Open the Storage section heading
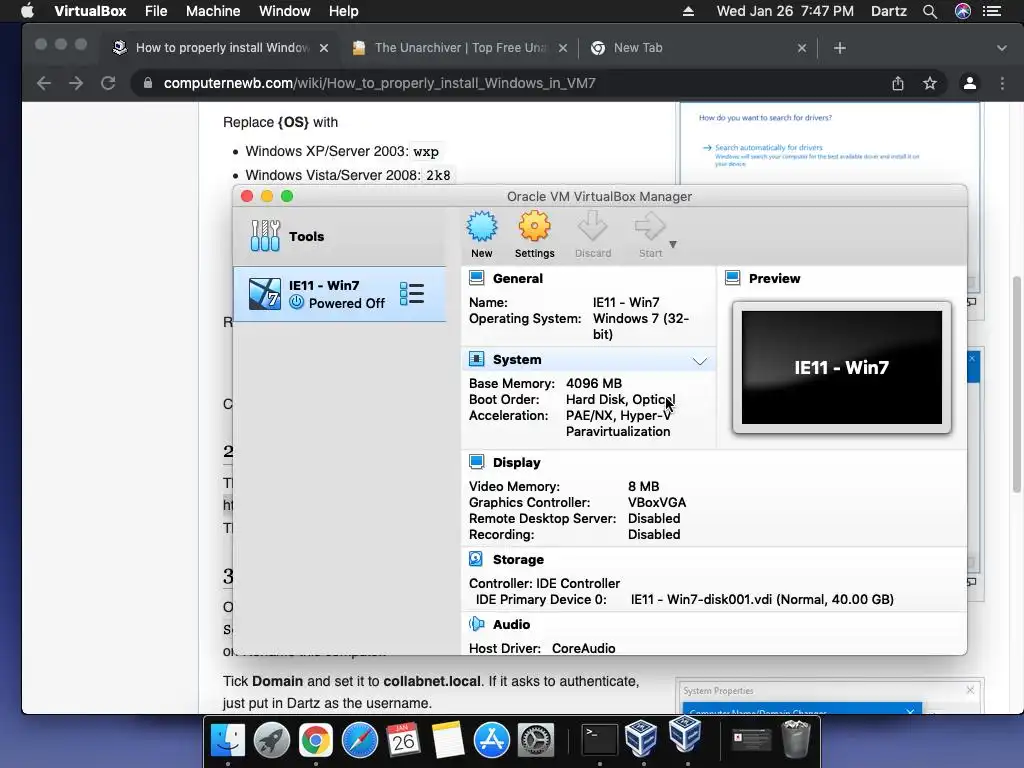 (519, 560)
